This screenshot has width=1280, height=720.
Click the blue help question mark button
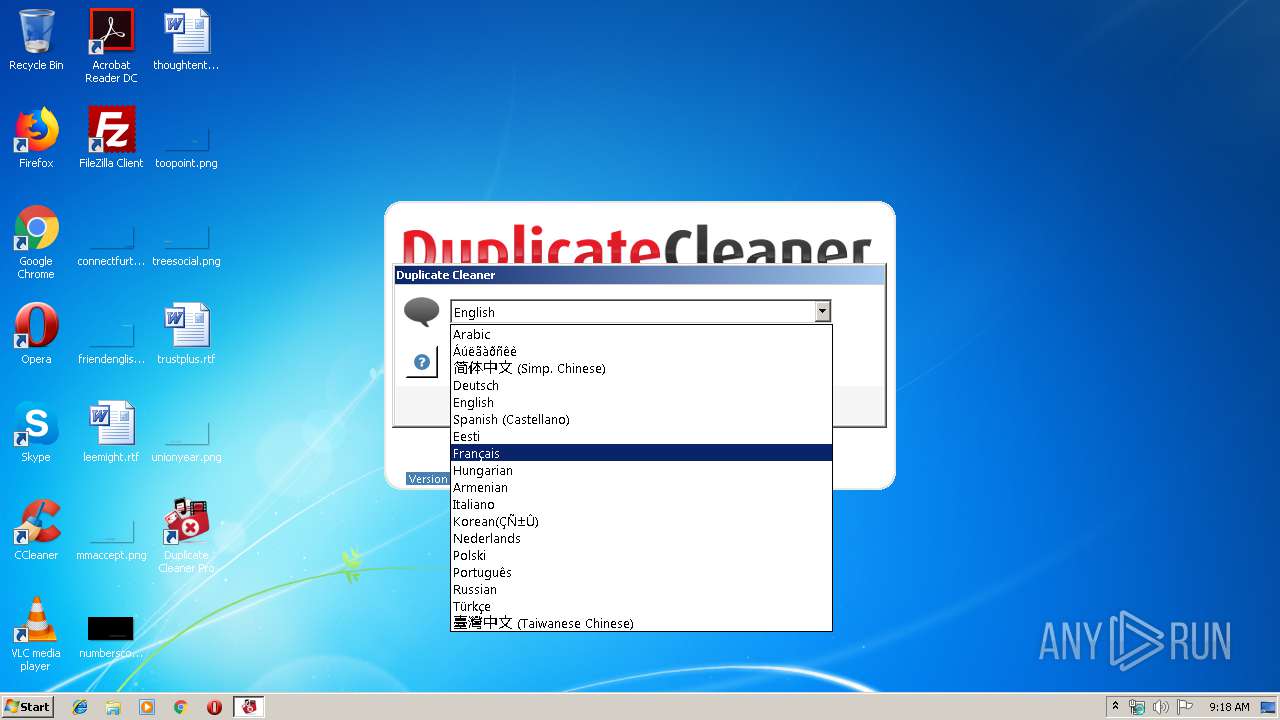(422, 361)
